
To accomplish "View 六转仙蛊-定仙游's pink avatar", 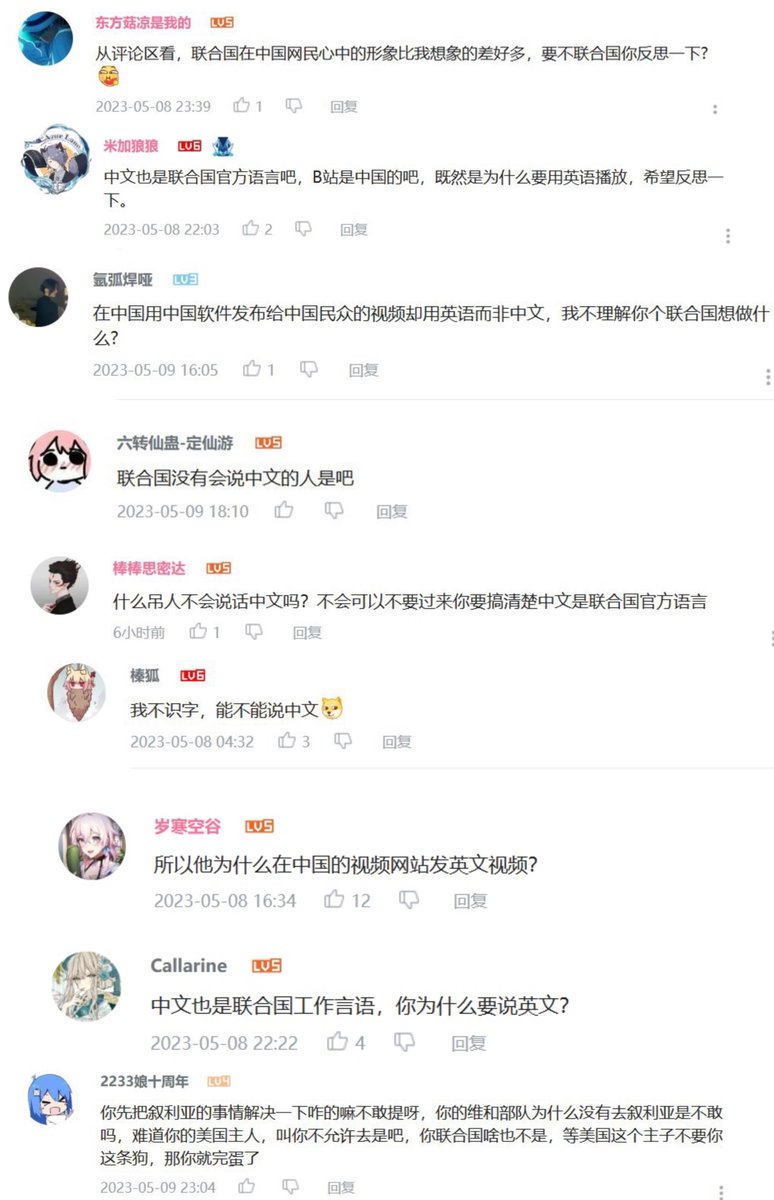I will click(61, 461).
